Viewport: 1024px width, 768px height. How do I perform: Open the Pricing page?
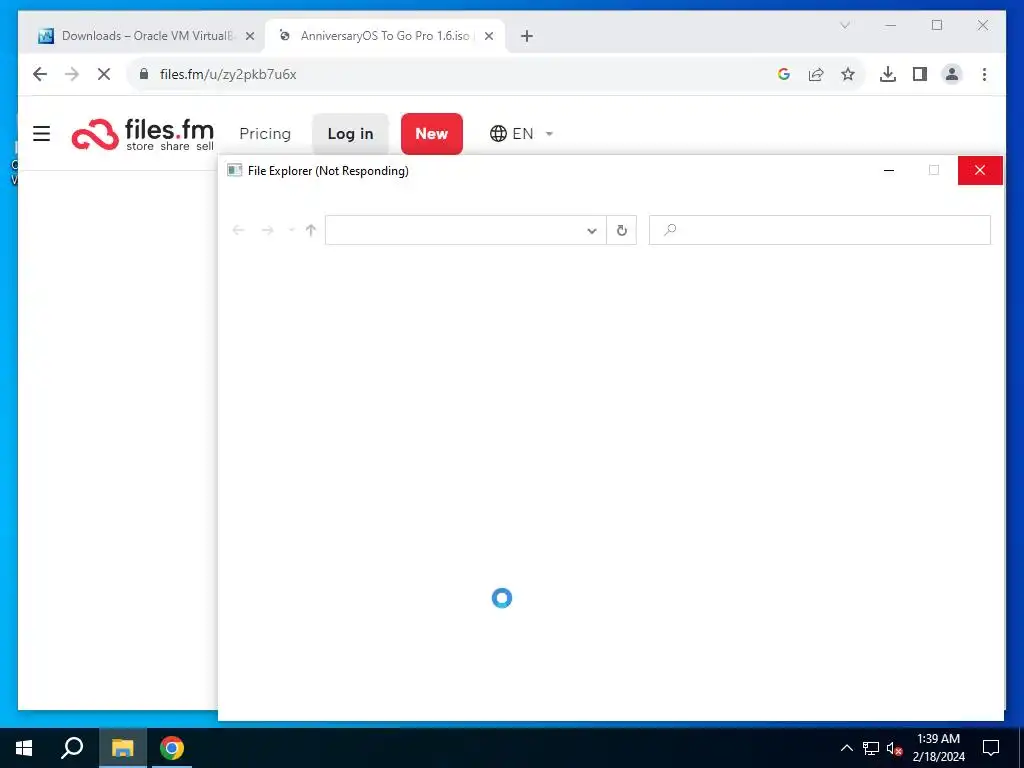click(265, 134)
